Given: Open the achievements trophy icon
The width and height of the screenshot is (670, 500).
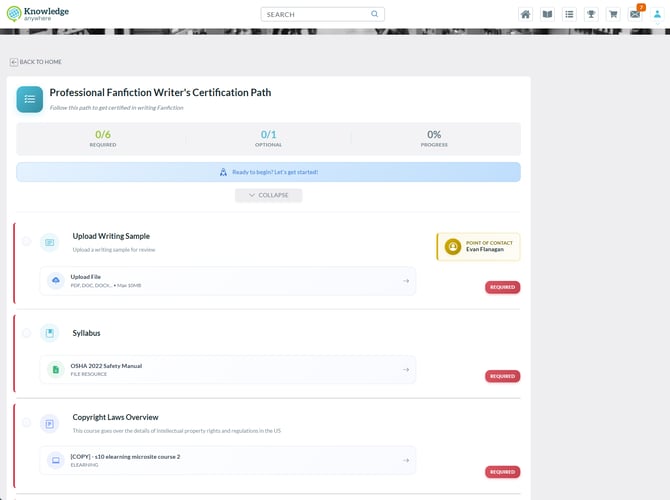Looking at the screenshot, I should click(591, 14).
